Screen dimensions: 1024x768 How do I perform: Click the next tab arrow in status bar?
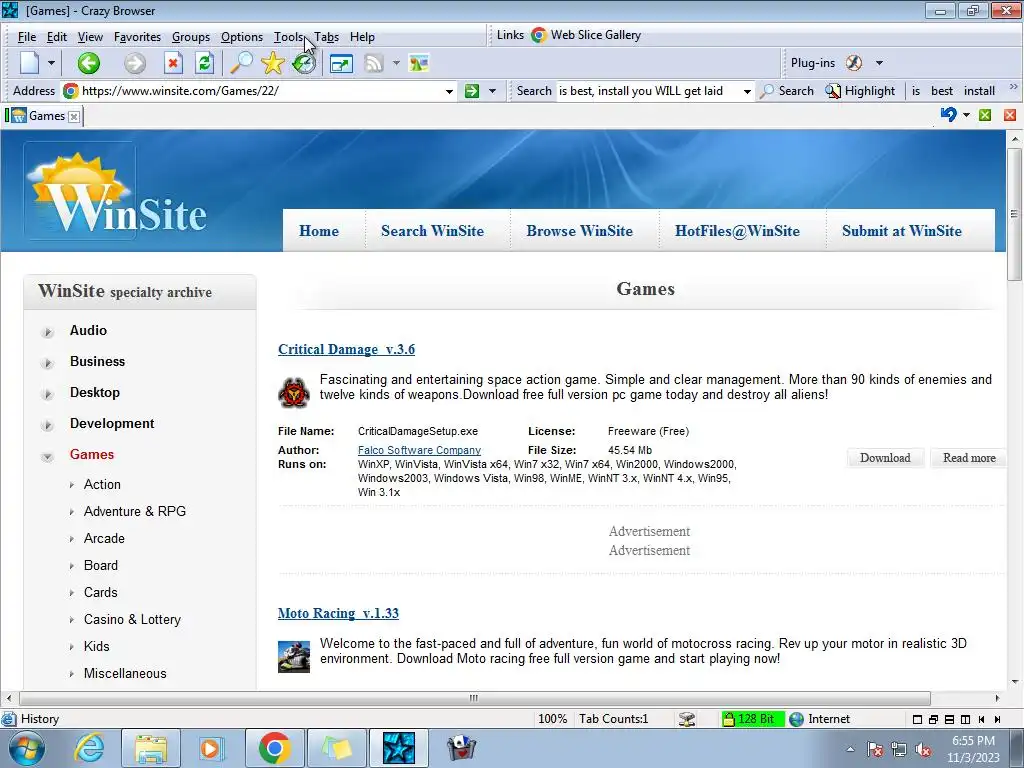tap(997, 719)
